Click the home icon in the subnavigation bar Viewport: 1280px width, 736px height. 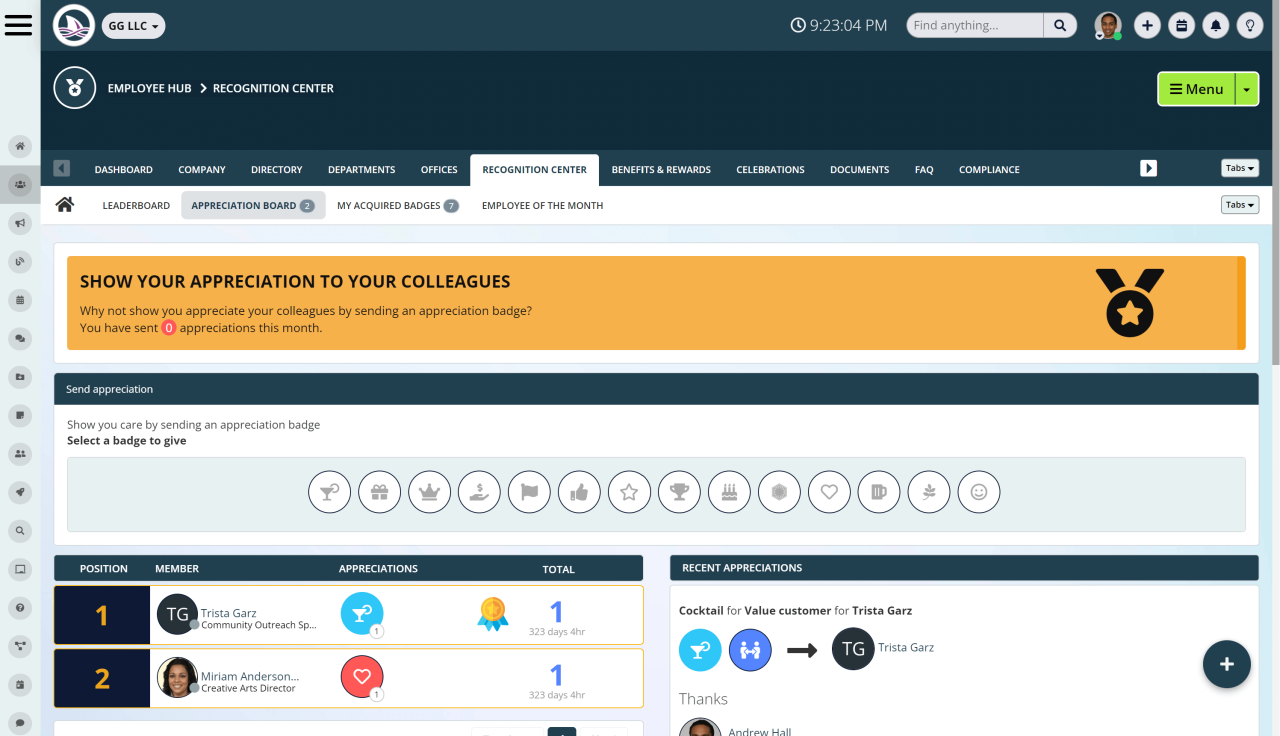point(66,204)
